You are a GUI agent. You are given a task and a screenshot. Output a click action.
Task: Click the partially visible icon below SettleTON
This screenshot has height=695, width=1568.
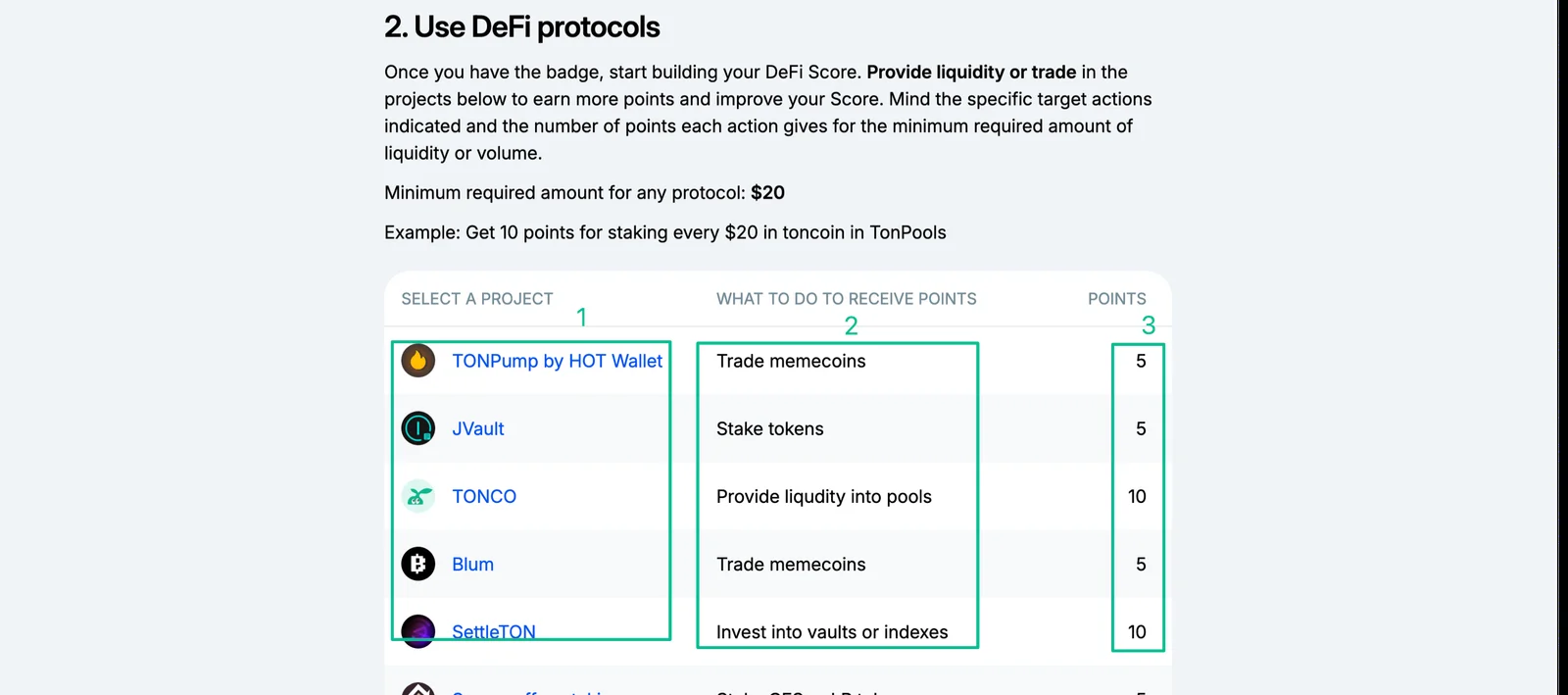[418, 688]
